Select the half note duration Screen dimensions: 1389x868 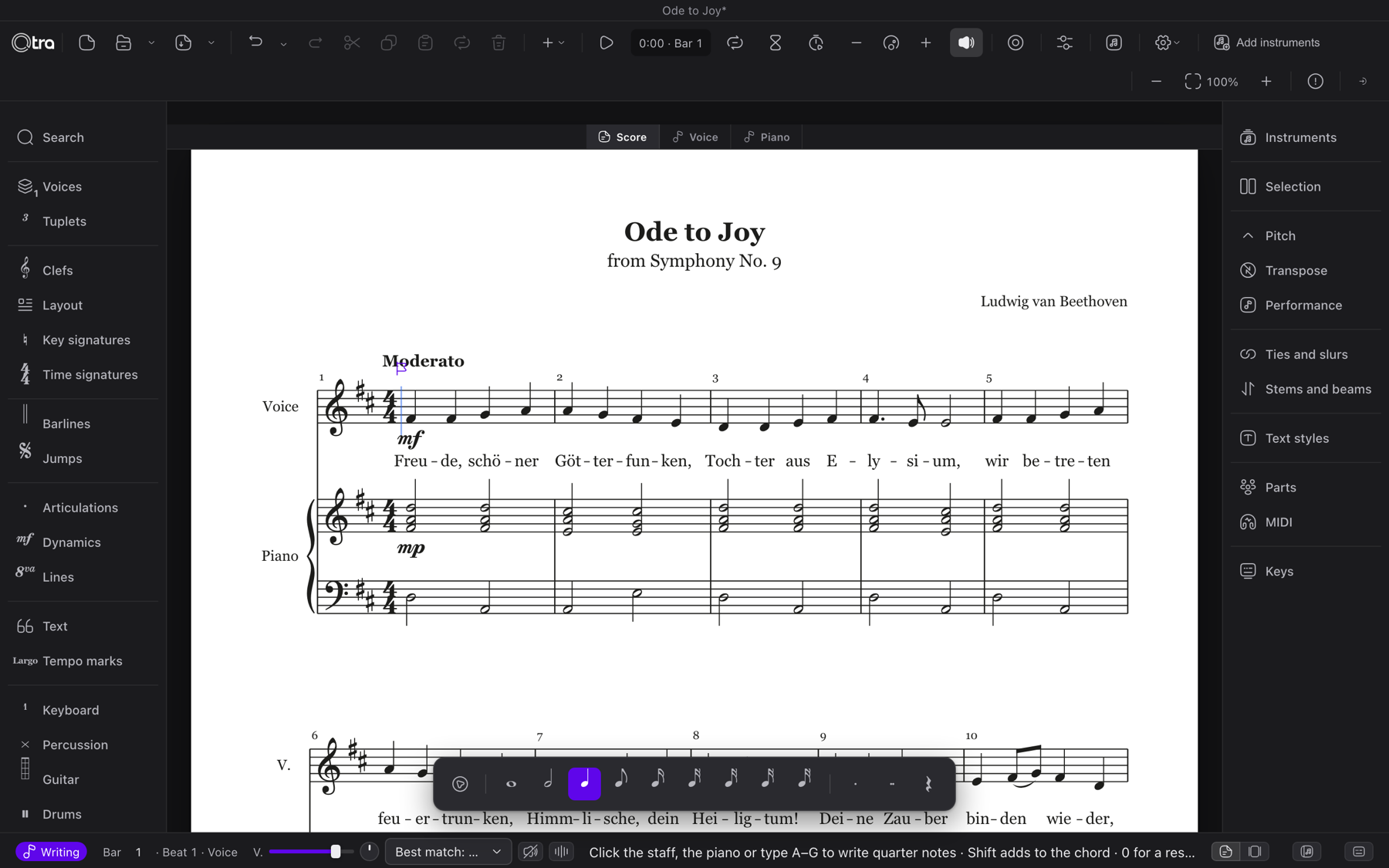pyautogui.click(x=548, y=784)
